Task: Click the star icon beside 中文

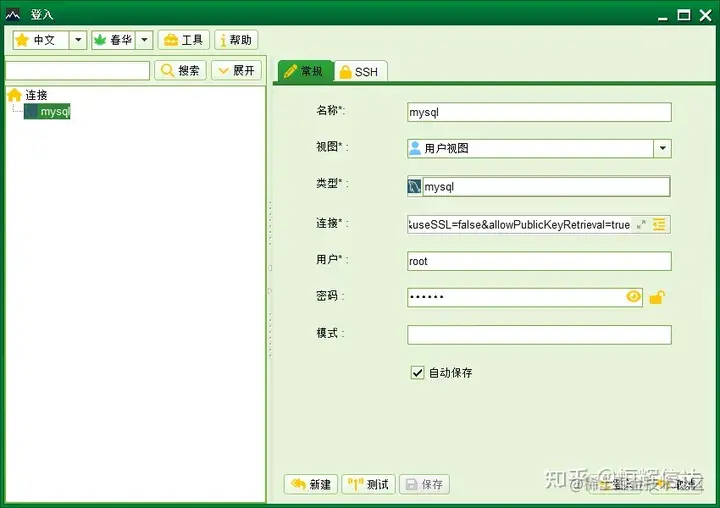Action: (x=22, y=40)
